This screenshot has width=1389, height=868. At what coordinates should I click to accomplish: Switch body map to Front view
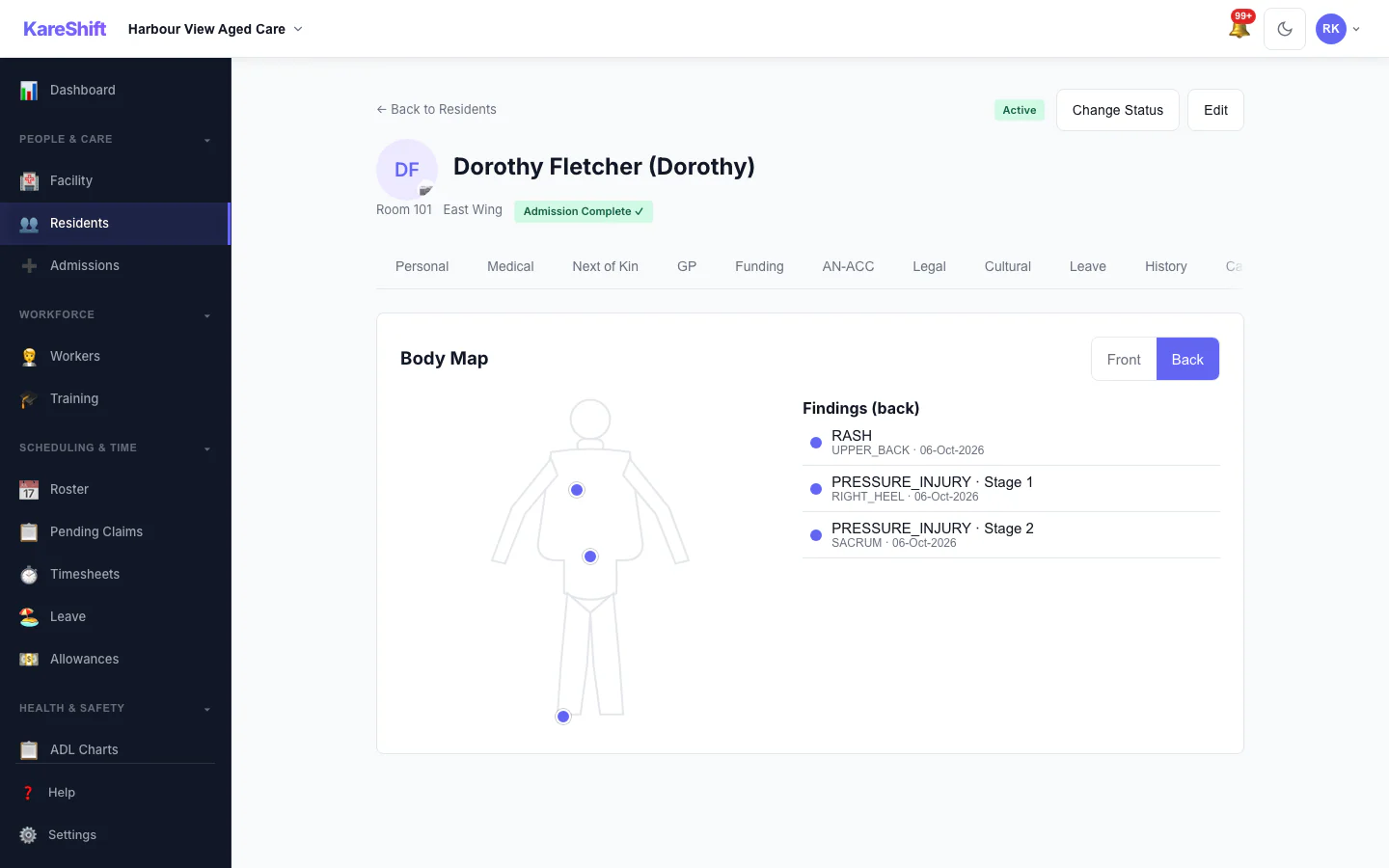(1124, 359)
